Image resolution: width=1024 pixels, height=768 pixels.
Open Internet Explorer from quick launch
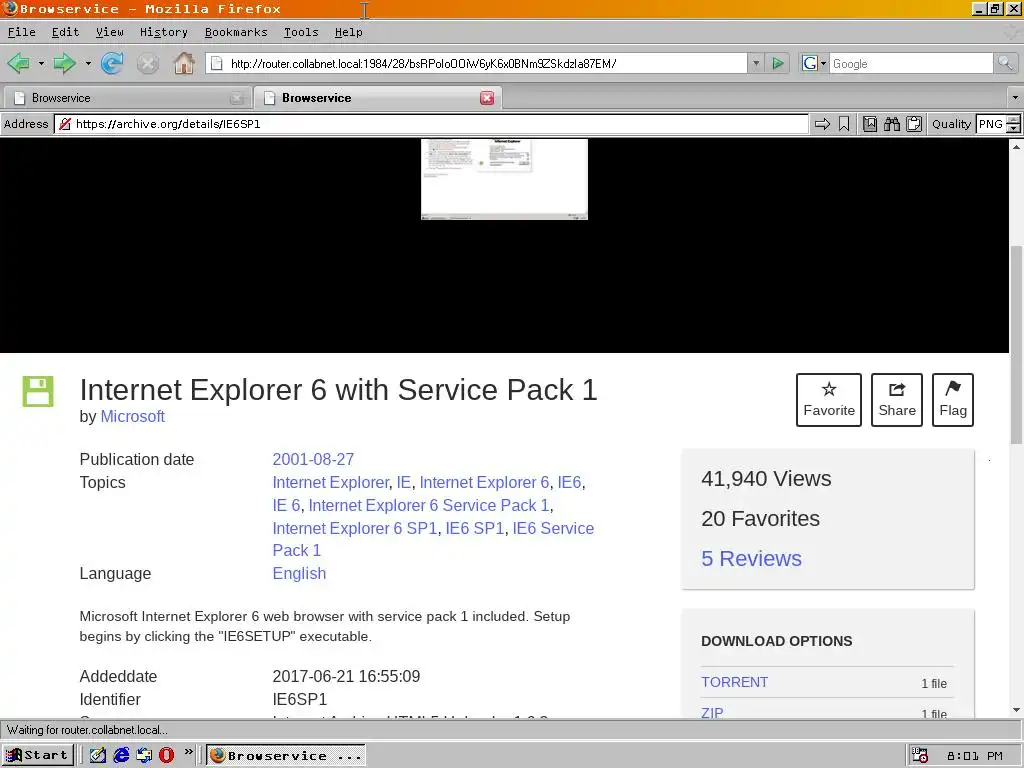pos(121,755)
